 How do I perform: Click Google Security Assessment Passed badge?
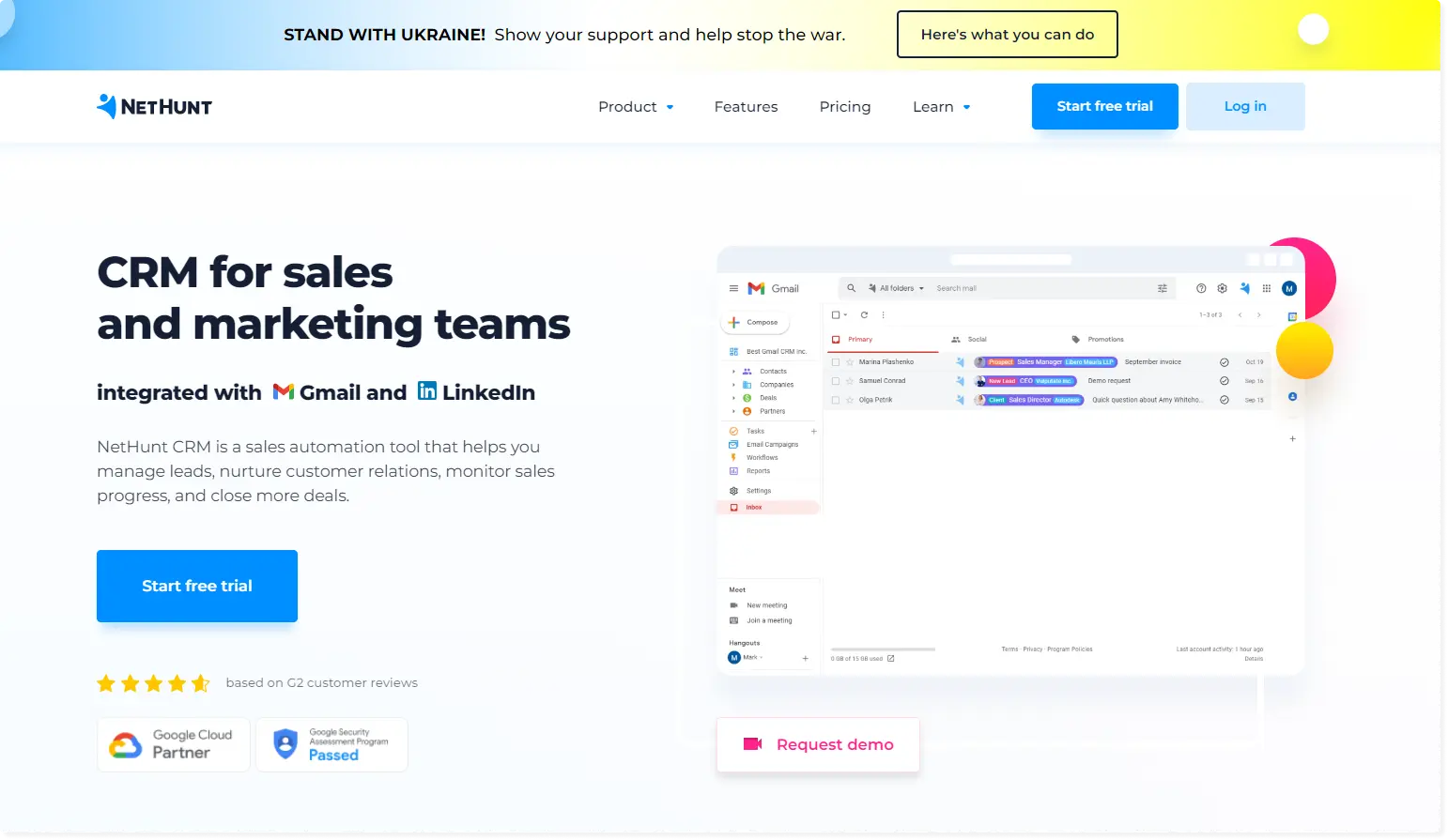coord(331,744)
